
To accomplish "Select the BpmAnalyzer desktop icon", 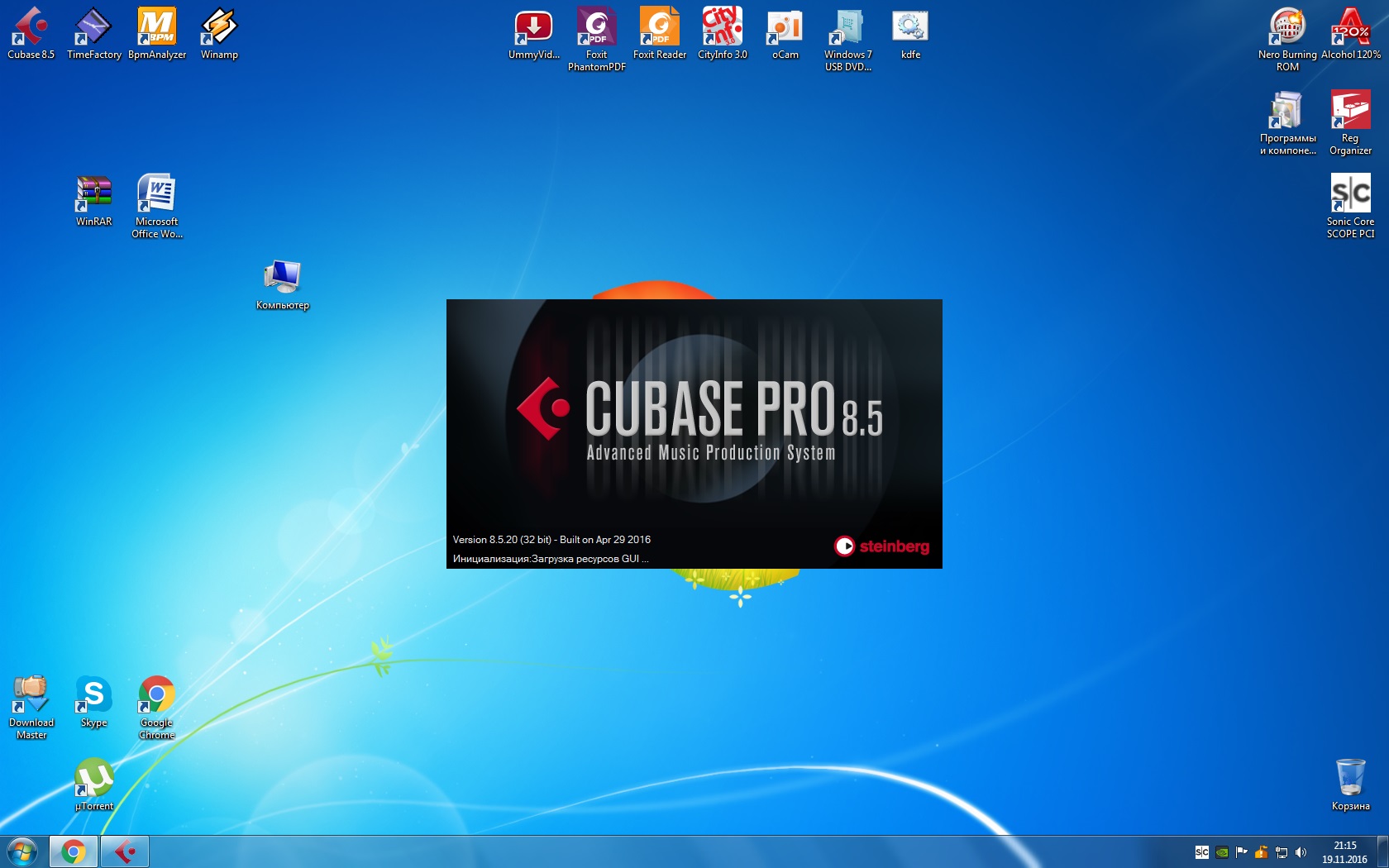I will click(157, 33).
